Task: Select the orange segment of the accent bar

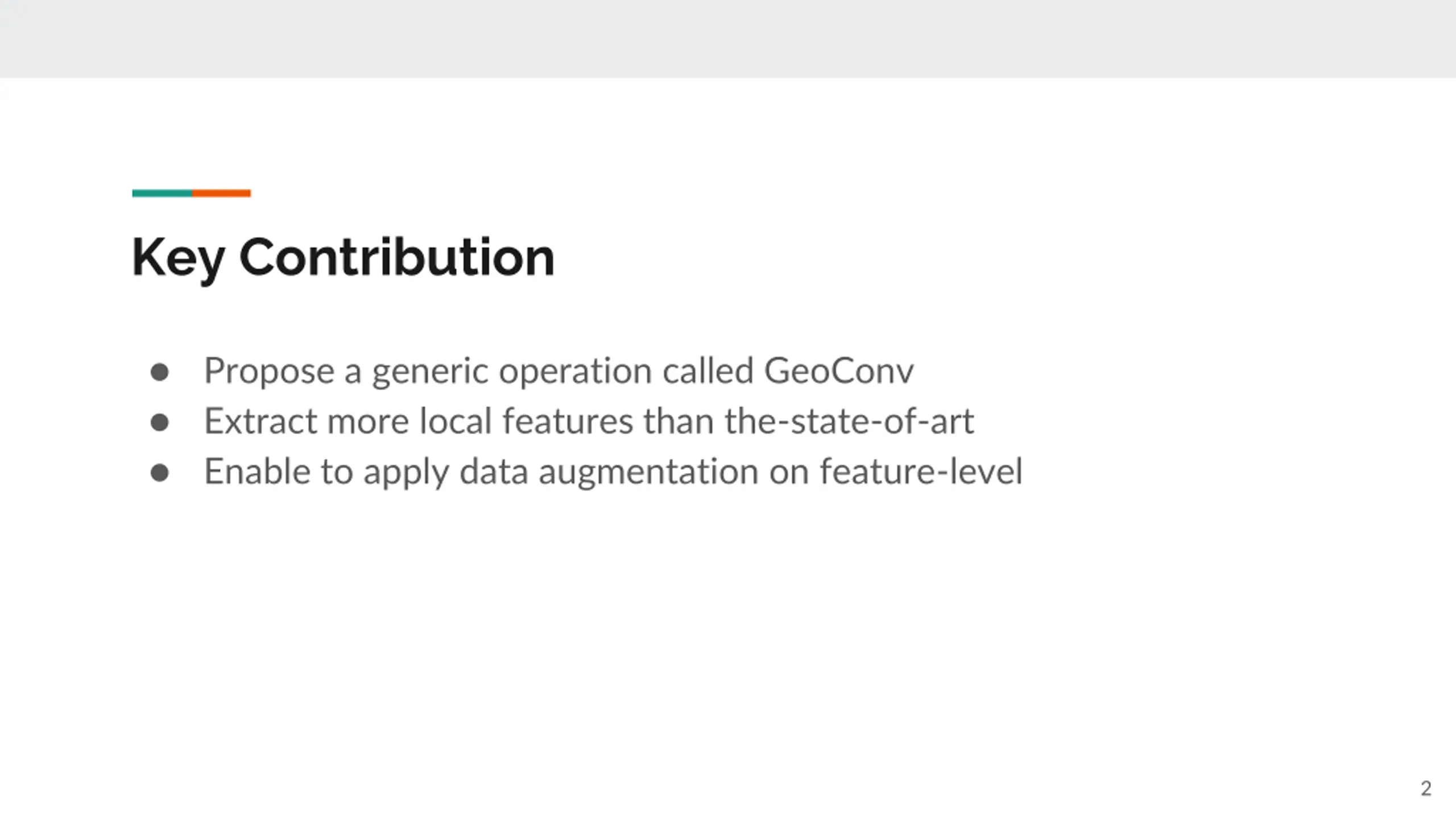Action: coord(221,193)
